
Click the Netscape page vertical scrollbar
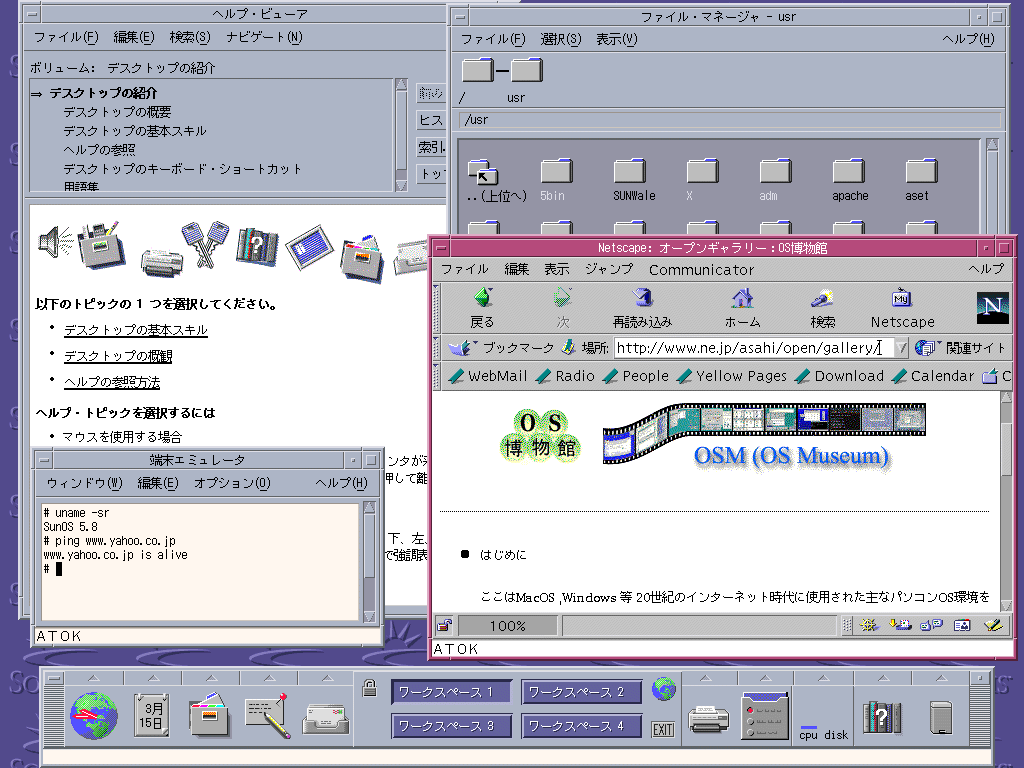point(1006,502)
